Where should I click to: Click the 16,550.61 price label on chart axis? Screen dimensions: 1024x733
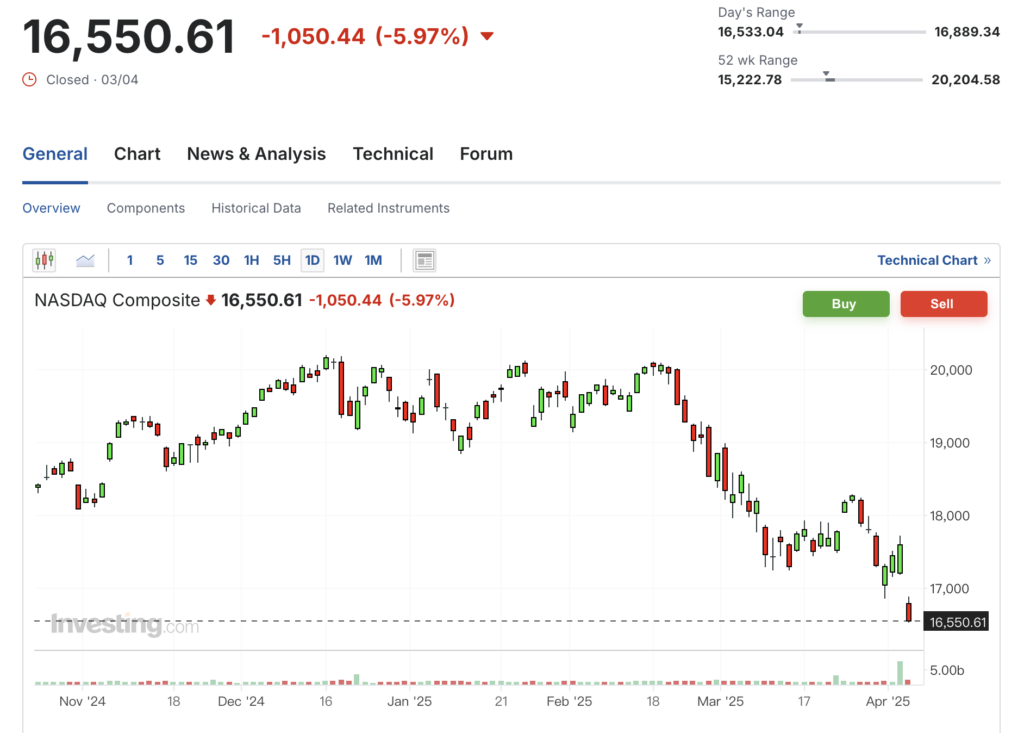956,622
